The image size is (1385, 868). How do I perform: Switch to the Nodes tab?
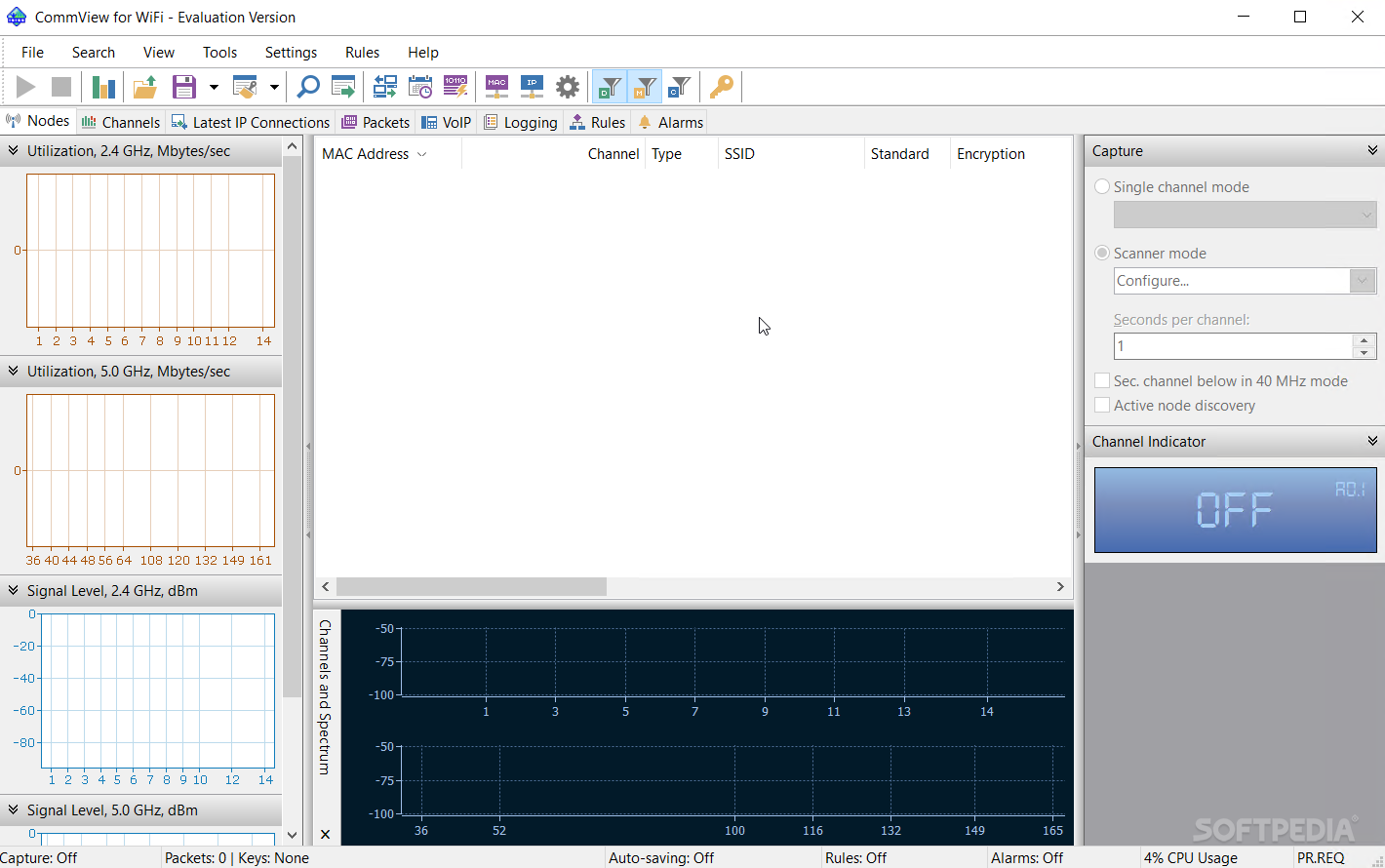point(39,121)
